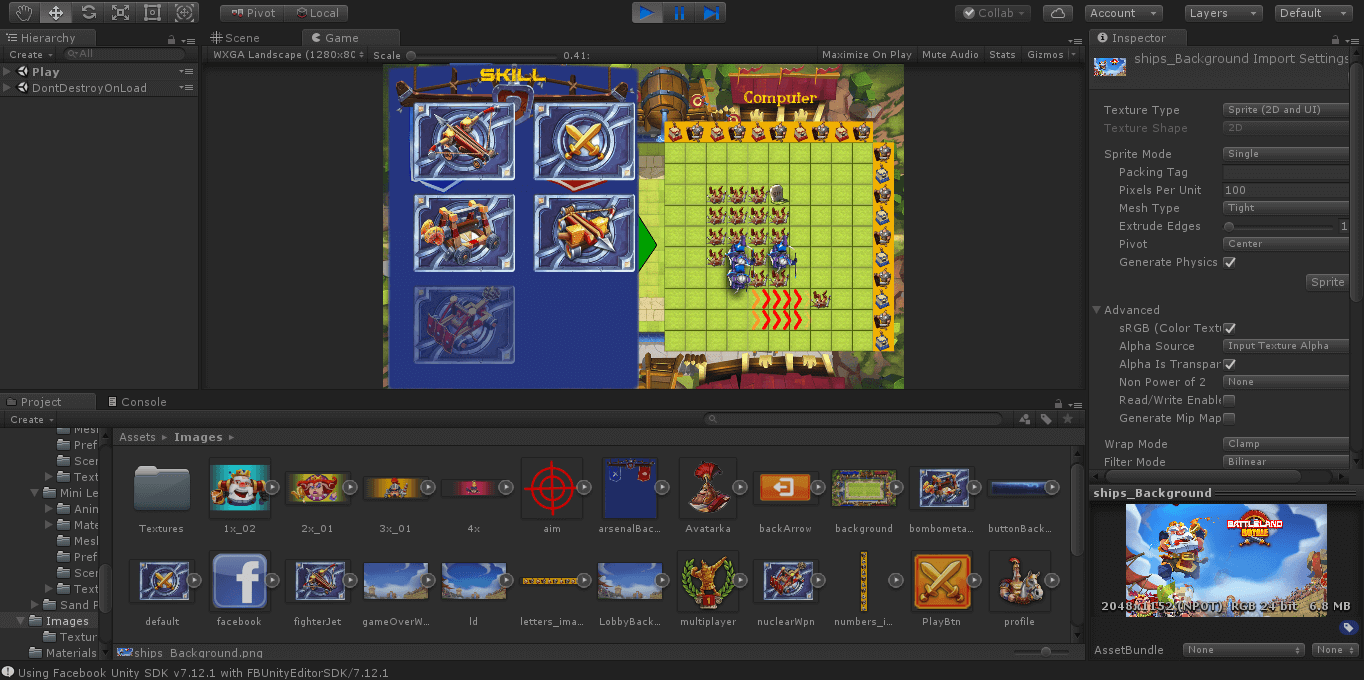The image size is (1364, 680).
Task: Open the Hierarchy Create menu
Action: [x=30, y=55]
